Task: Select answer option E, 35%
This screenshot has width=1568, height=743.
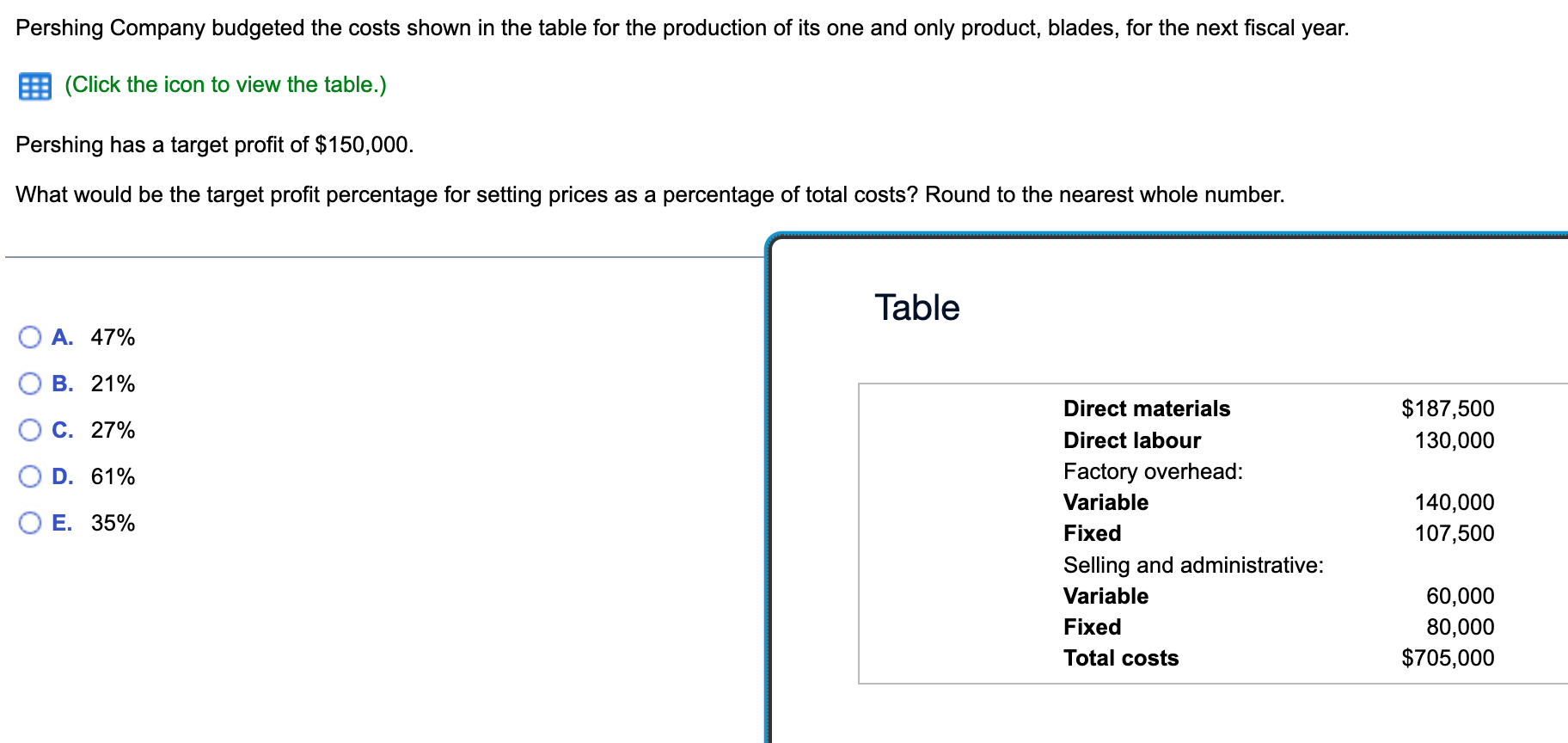Action: 29,523
